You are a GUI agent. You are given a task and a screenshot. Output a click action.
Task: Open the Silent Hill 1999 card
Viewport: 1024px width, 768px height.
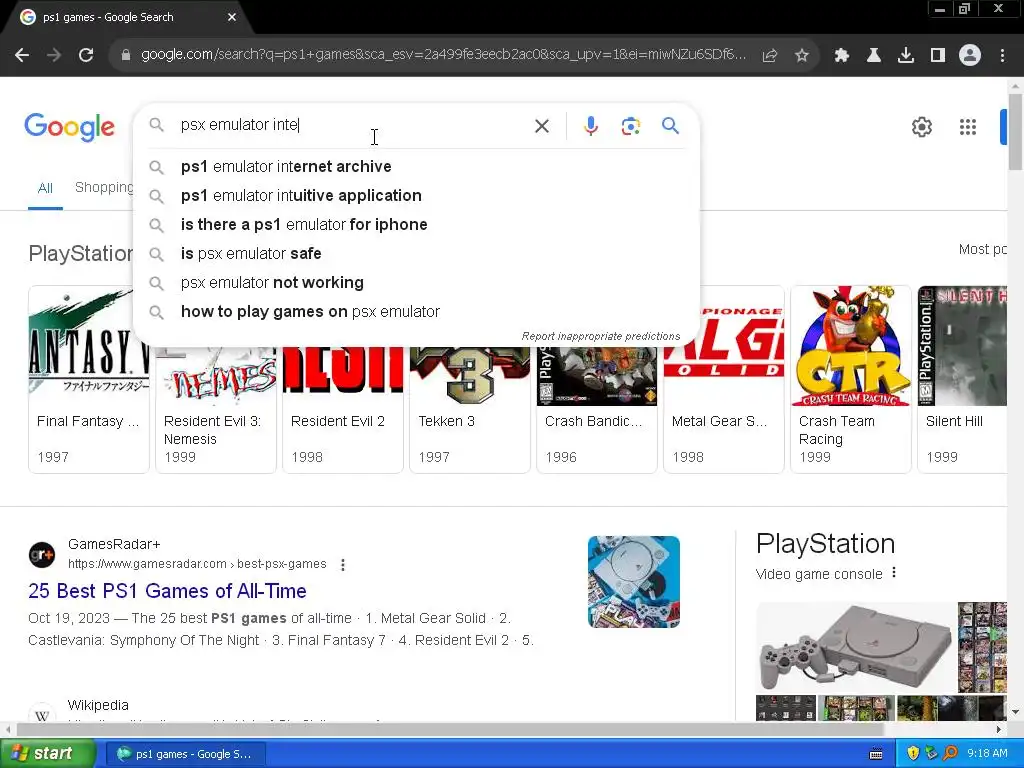[962, 379]
